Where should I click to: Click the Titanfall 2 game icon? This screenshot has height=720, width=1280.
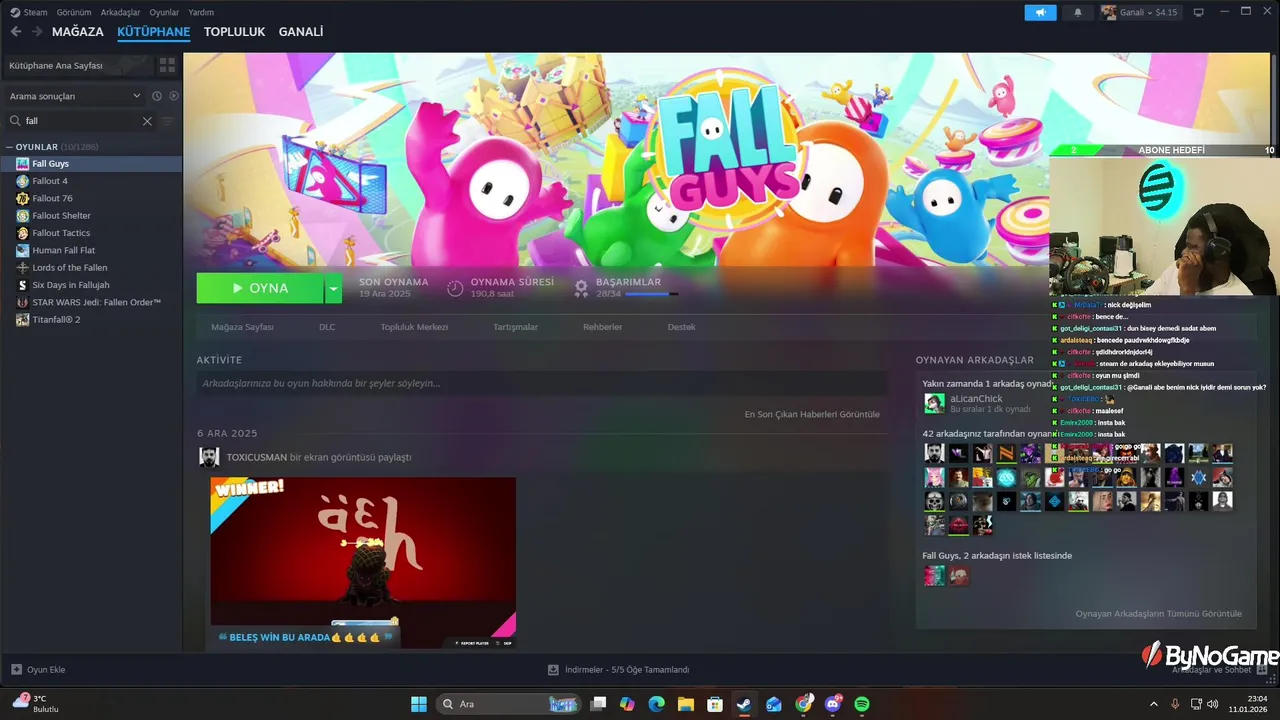23,319
